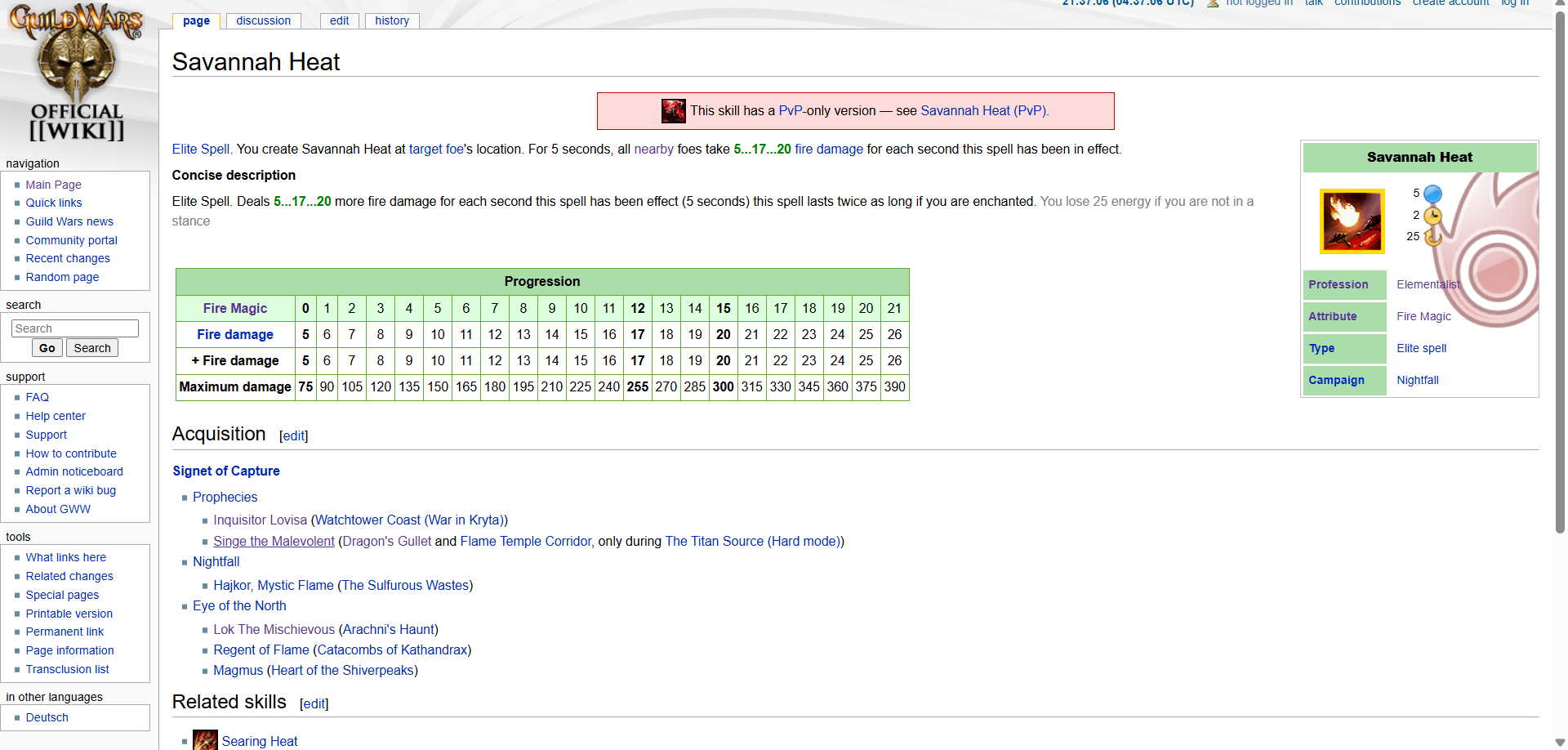
Task: Click Report a wiki bug
Action: (x=71, y=490)
